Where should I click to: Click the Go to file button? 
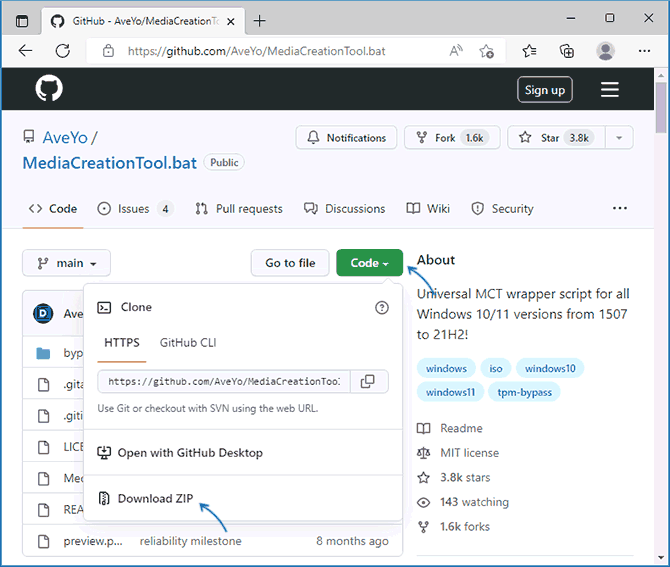[x=290, y=263]
